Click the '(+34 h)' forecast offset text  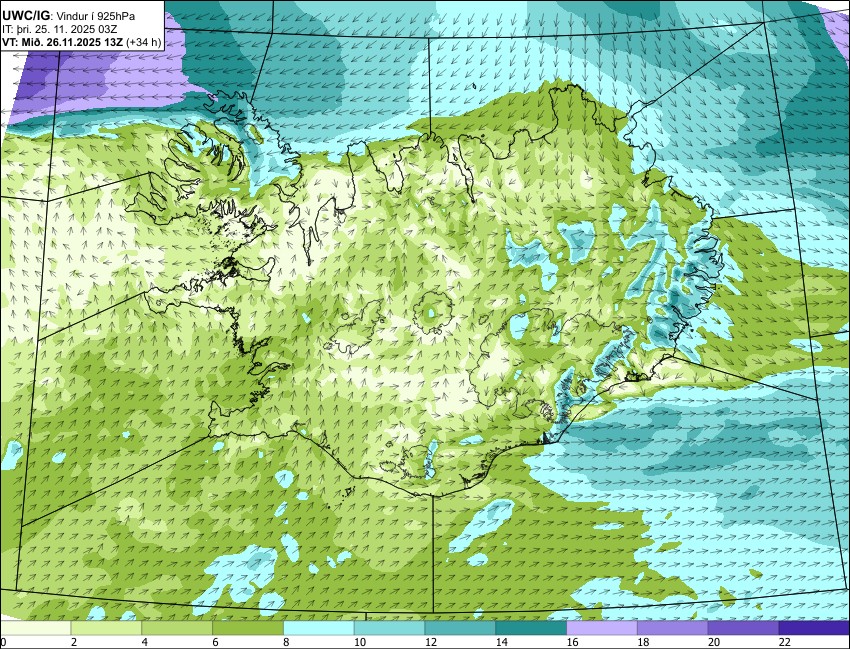pyautogui.click(x=144, y=42)
